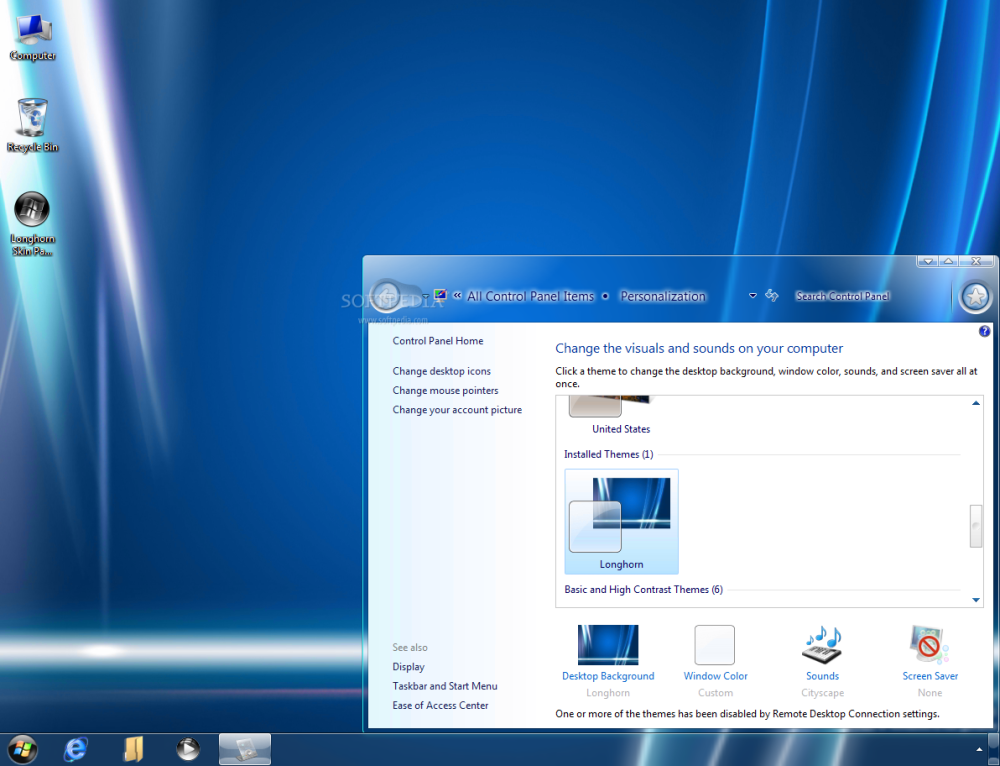Open the Computer icon on the desktop
Image resolution: width=1000 pixels, height=766 pixels.
[x=31, y=30]
